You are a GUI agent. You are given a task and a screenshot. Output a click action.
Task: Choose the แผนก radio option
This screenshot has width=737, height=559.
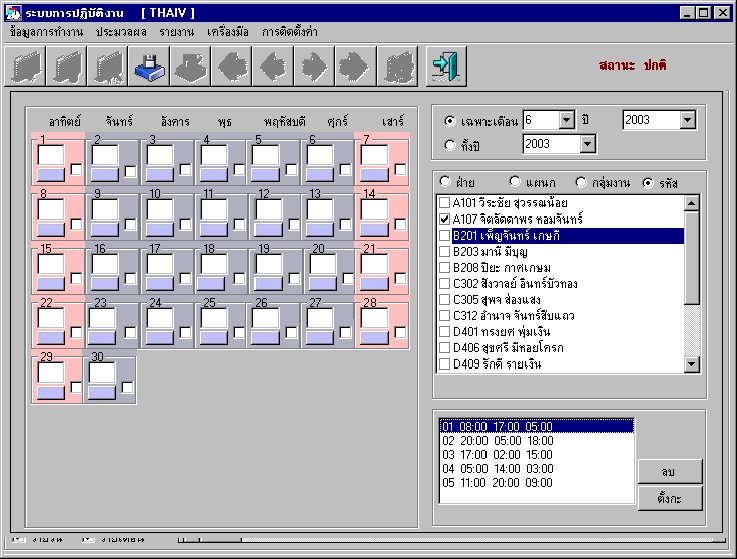[515, 181]
